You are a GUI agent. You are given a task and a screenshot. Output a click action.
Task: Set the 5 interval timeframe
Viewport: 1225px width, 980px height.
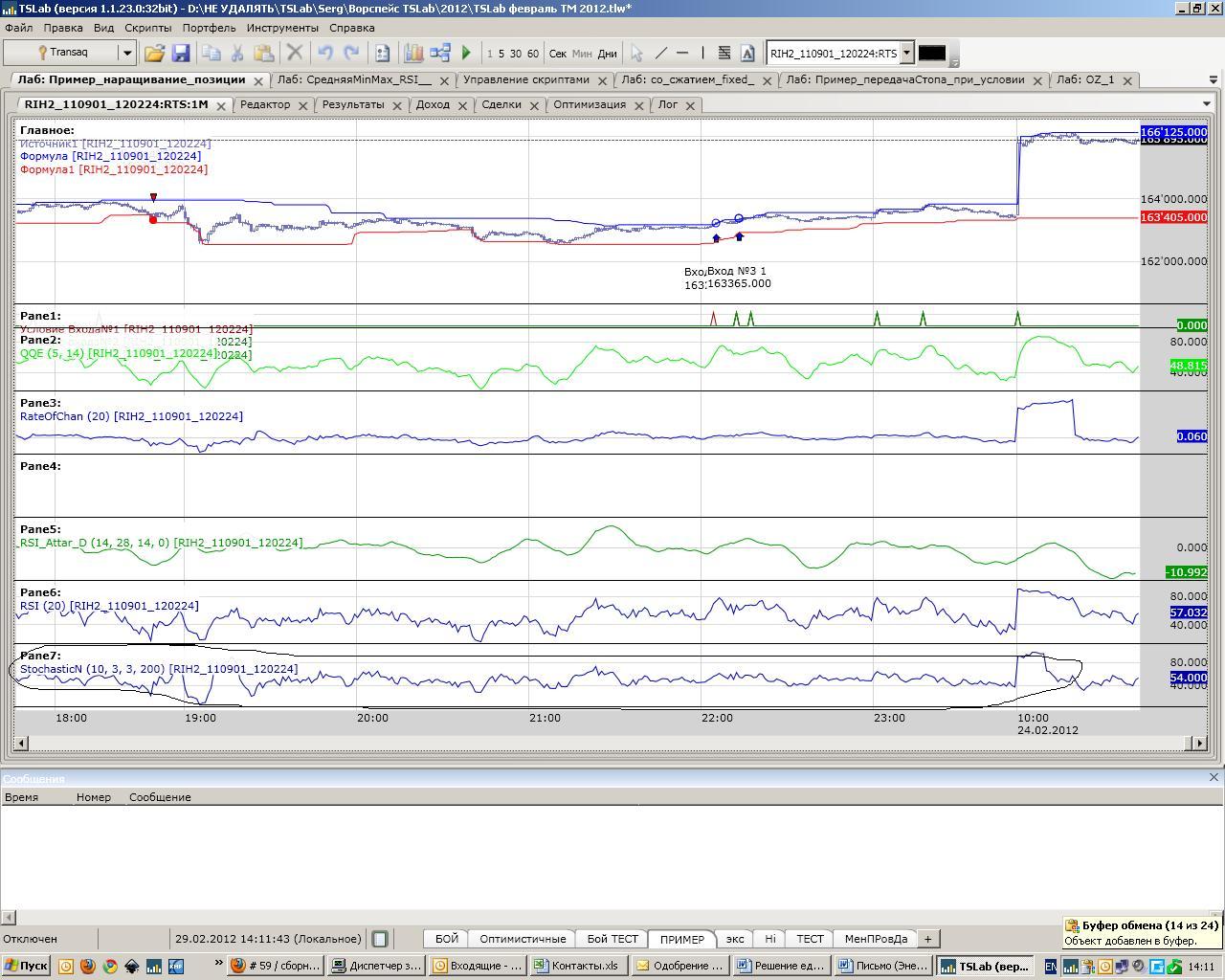(x=501, y=54)
